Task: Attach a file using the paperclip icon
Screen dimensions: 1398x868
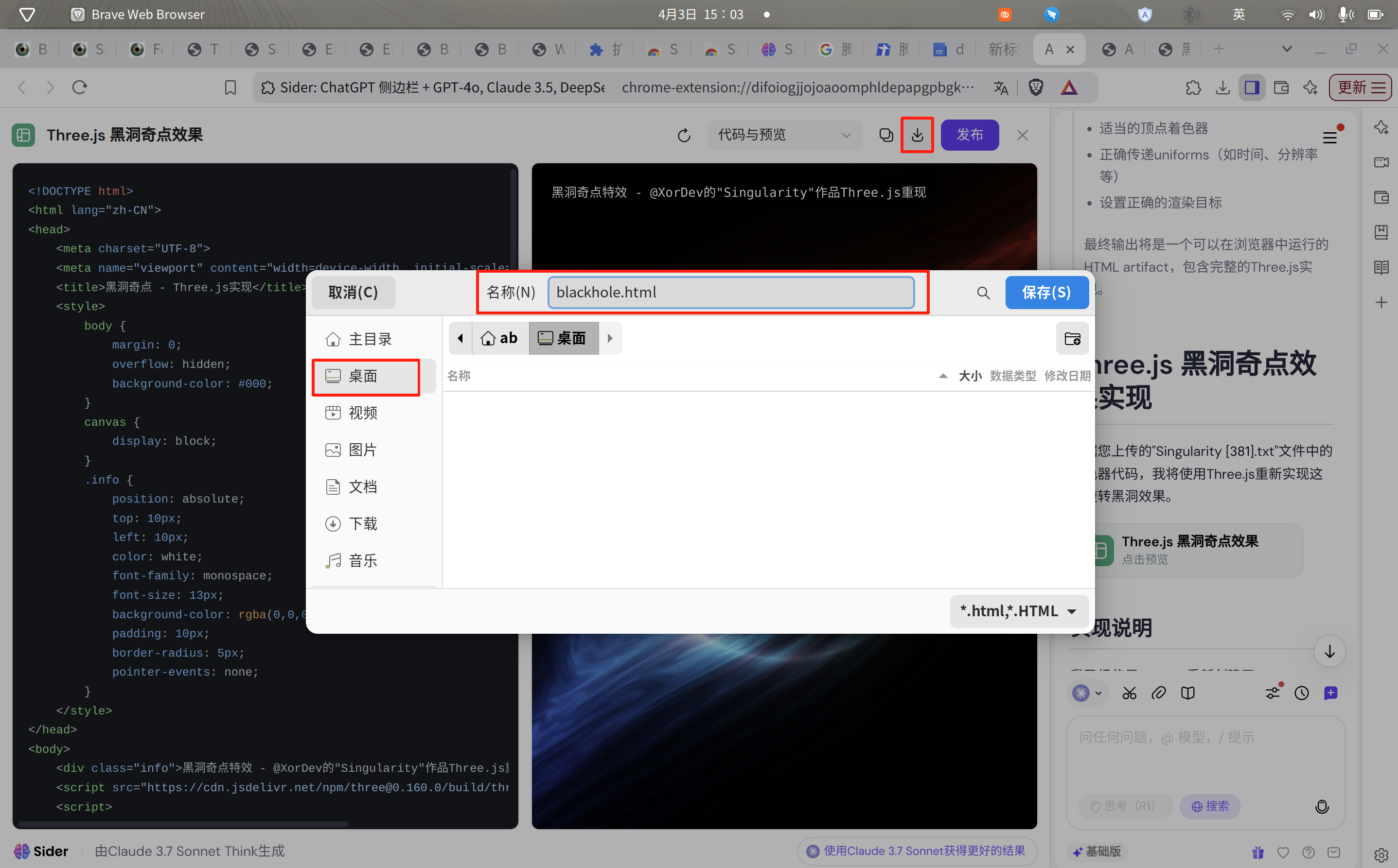Action: click(x=1158, y=693)
